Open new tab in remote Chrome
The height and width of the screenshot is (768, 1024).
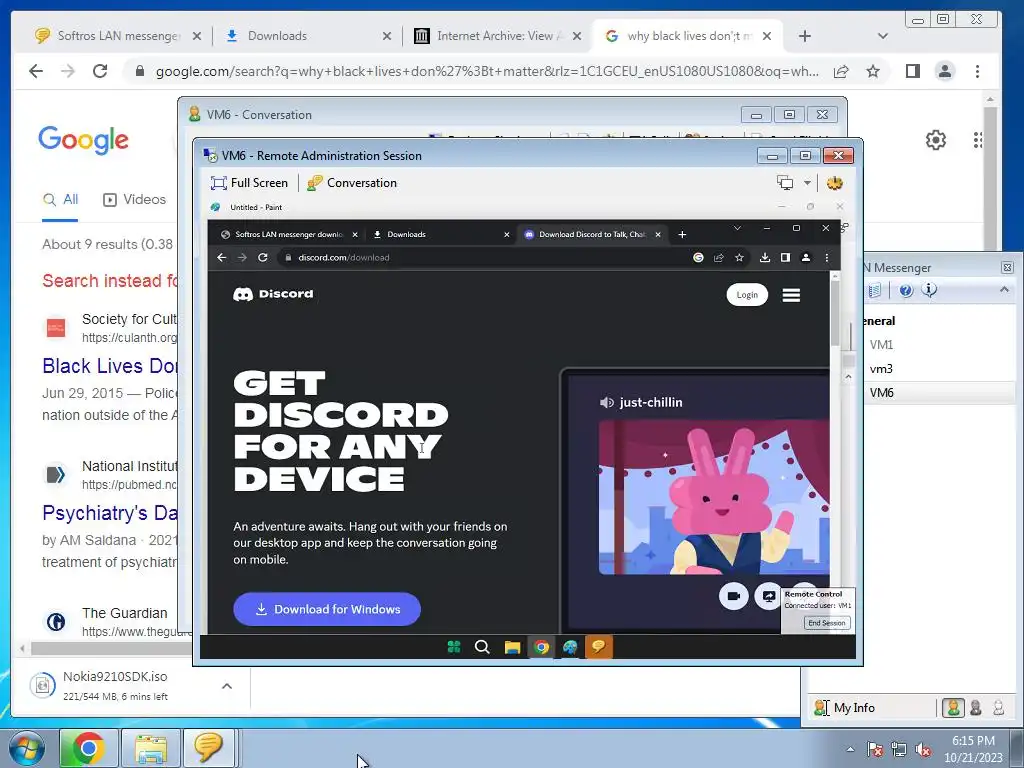682,234
